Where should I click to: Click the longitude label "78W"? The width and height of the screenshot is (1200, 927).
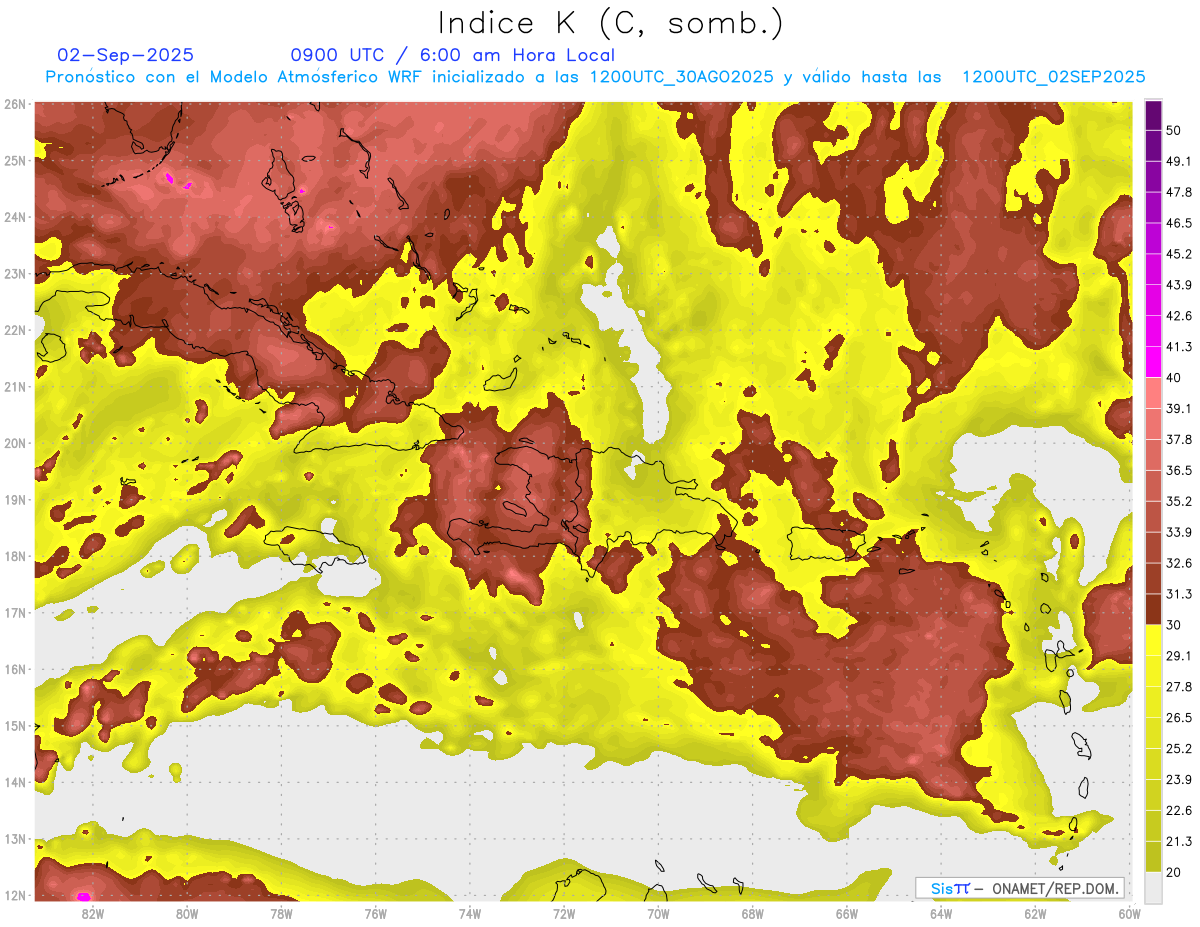coord(282,913)
